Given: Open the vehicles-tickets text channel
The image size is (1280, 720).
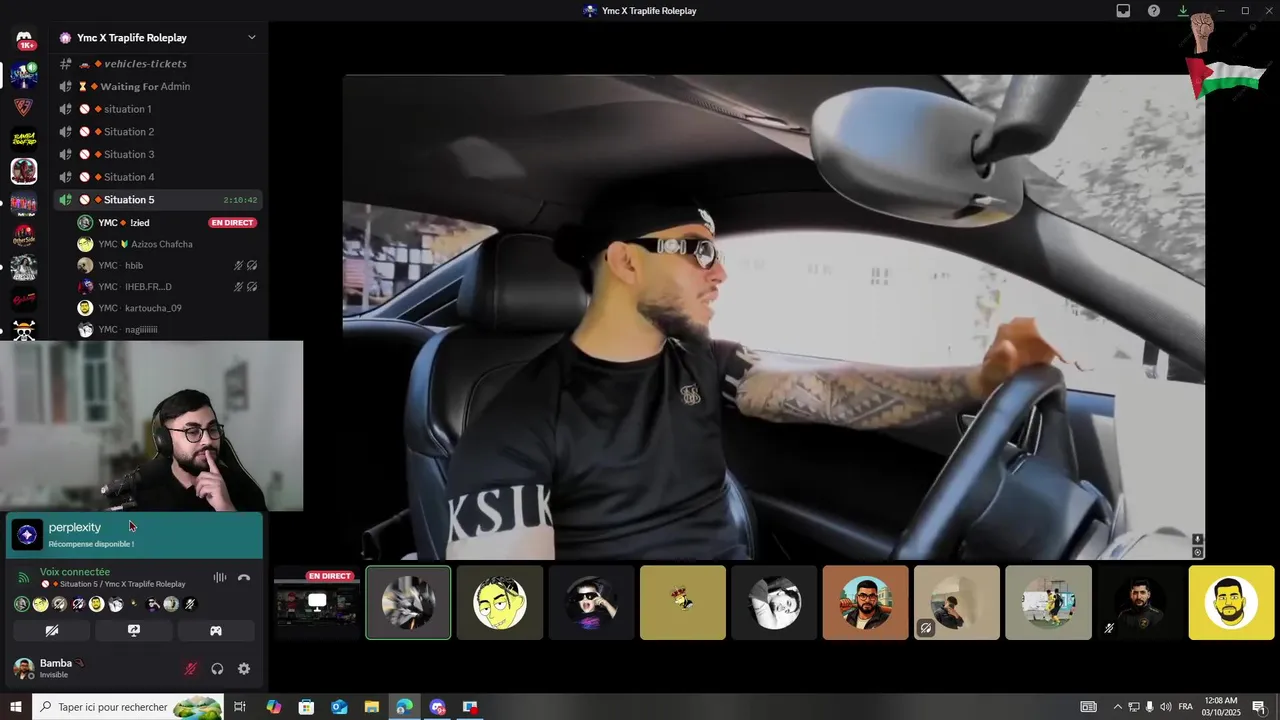Looking at the screenshot, I should pyautogui.click(x=158, y=63).
